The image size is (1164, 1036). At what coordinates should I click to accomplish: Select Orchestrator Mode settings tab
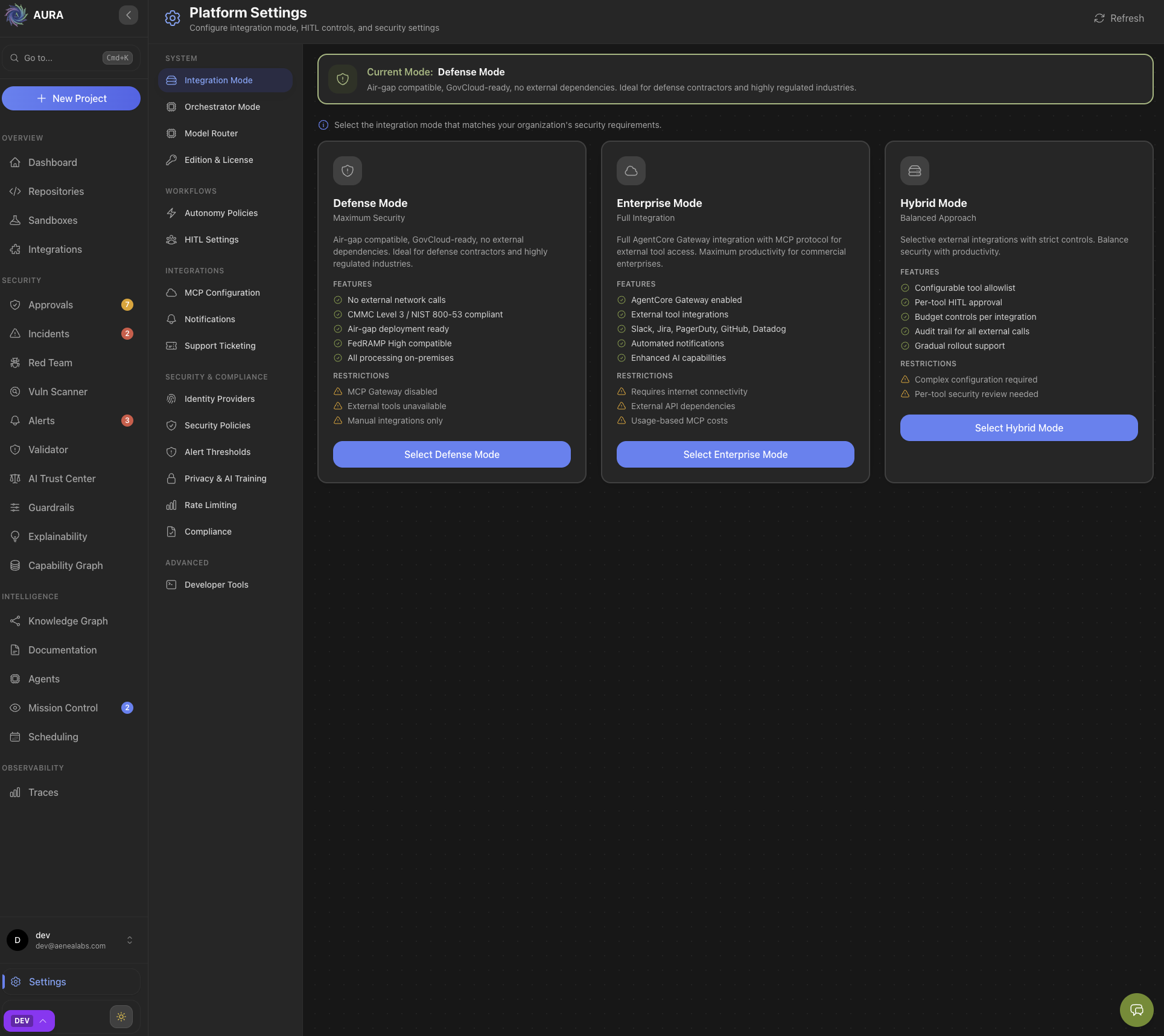[225, 107]
